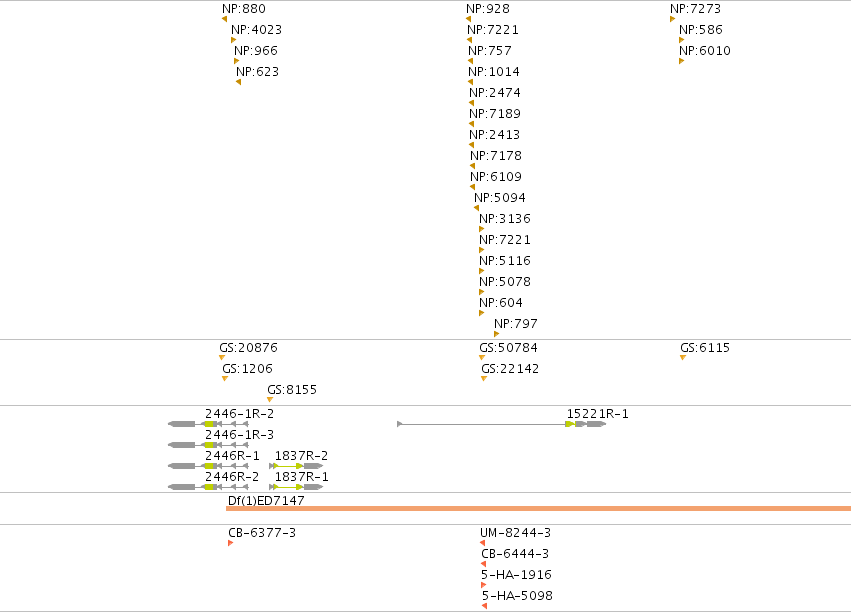
Task: Click the arrow marker beneath NP:623
Action: (238, 82)
